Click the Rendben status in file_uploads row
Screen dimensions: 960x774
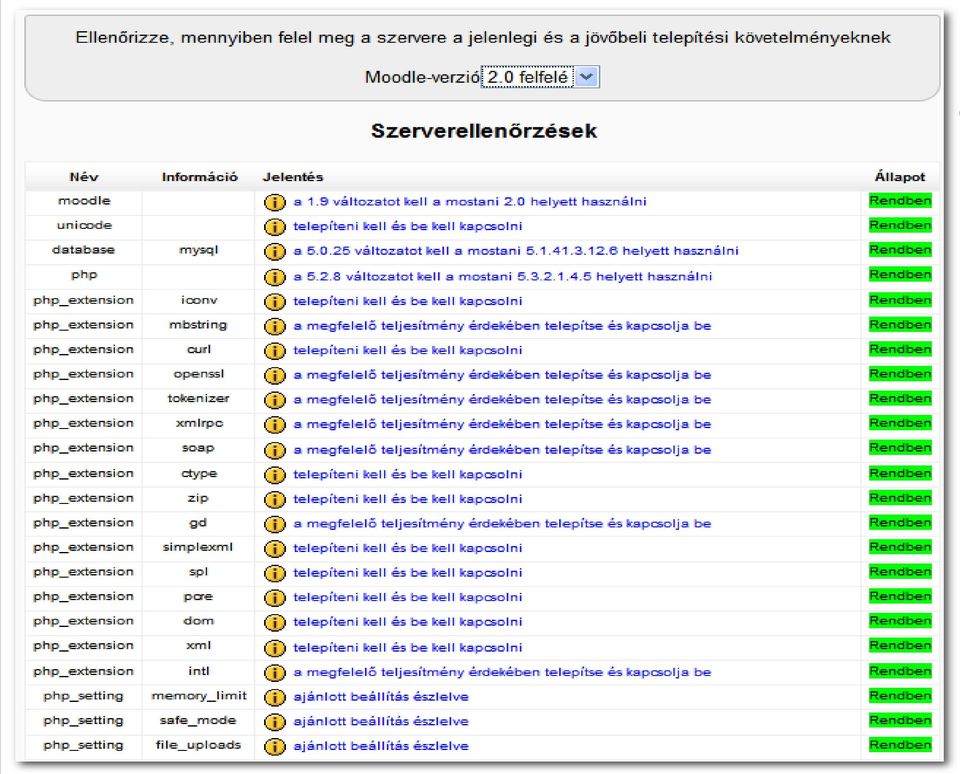pyautogui.click(x=900, y=745)
